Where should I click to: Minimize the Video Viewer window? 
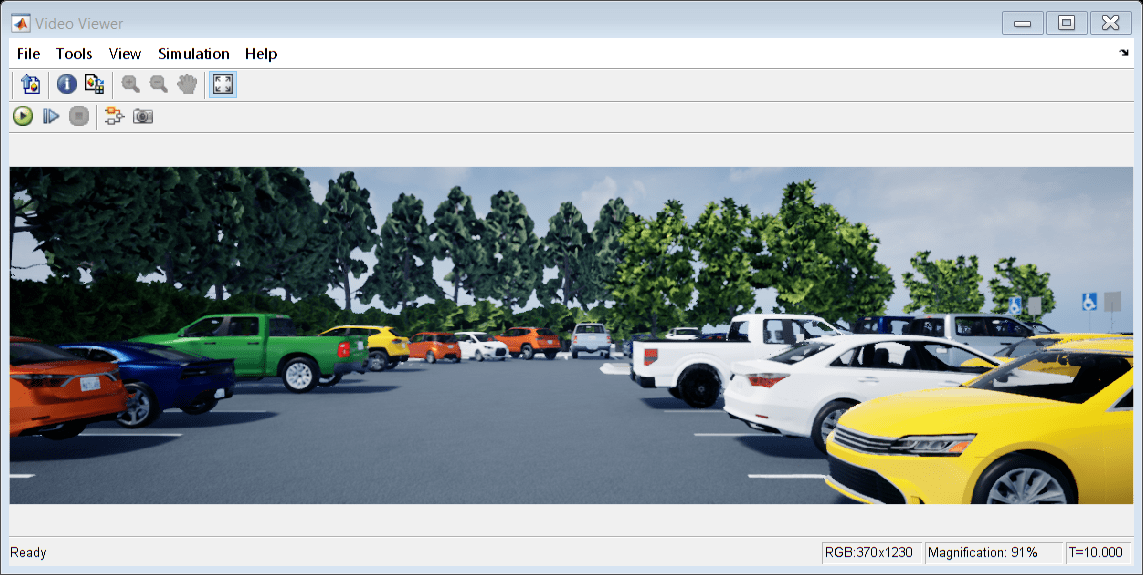[x=1023, y=23]
